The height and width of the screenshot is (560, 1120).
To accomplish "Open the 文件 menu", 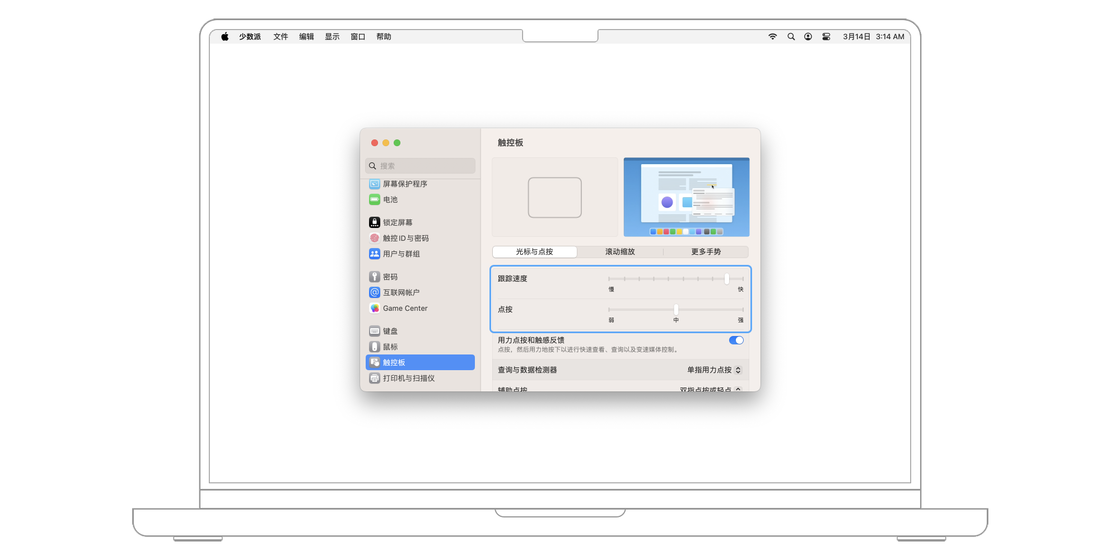I will point(281,36).
